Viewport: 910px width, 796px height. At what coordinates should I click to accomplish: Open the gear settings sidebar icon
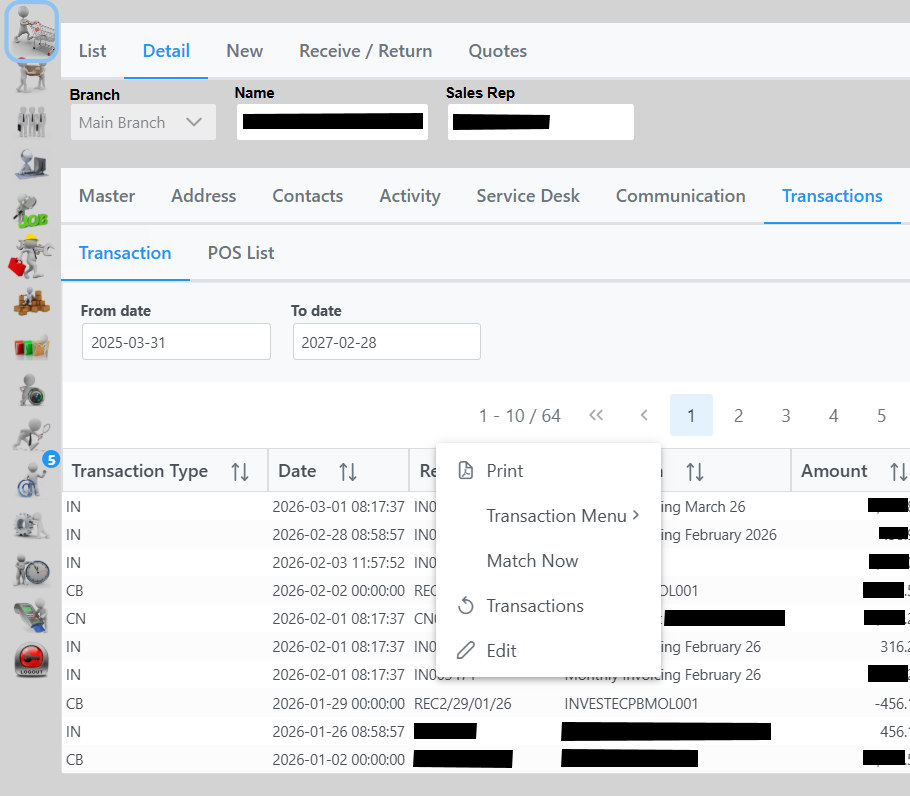coord(32,526)
